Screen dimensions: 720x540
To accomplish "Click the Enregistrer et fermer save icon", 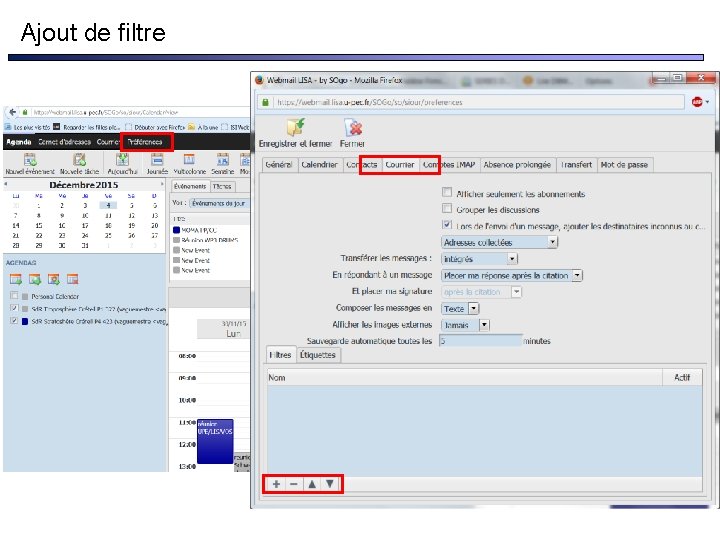I will pos(296,127).
